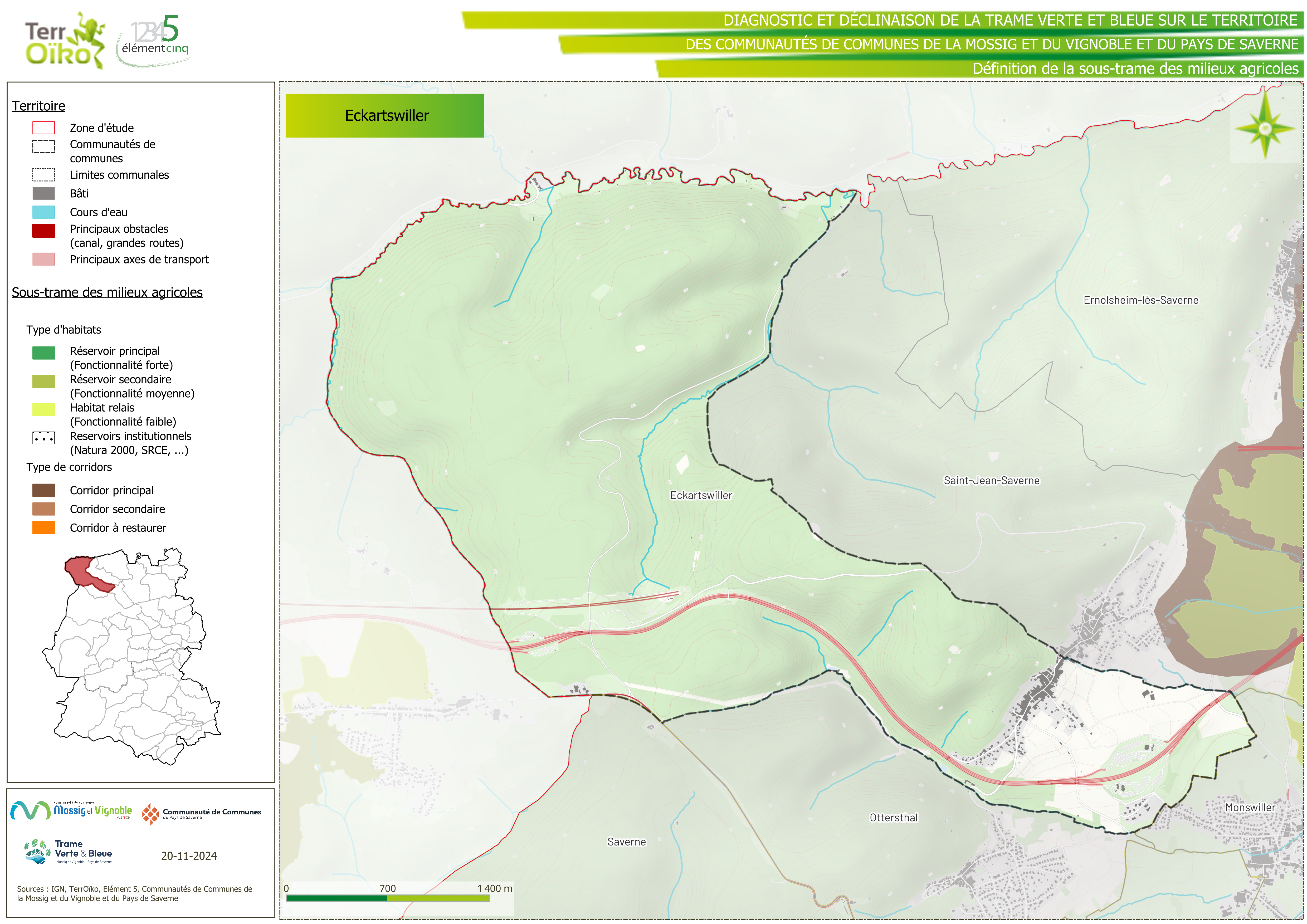Click the Zone d'étude red outline symbol
The width and height of the screenshot is (1307, 924).
[x=43, y=128]
